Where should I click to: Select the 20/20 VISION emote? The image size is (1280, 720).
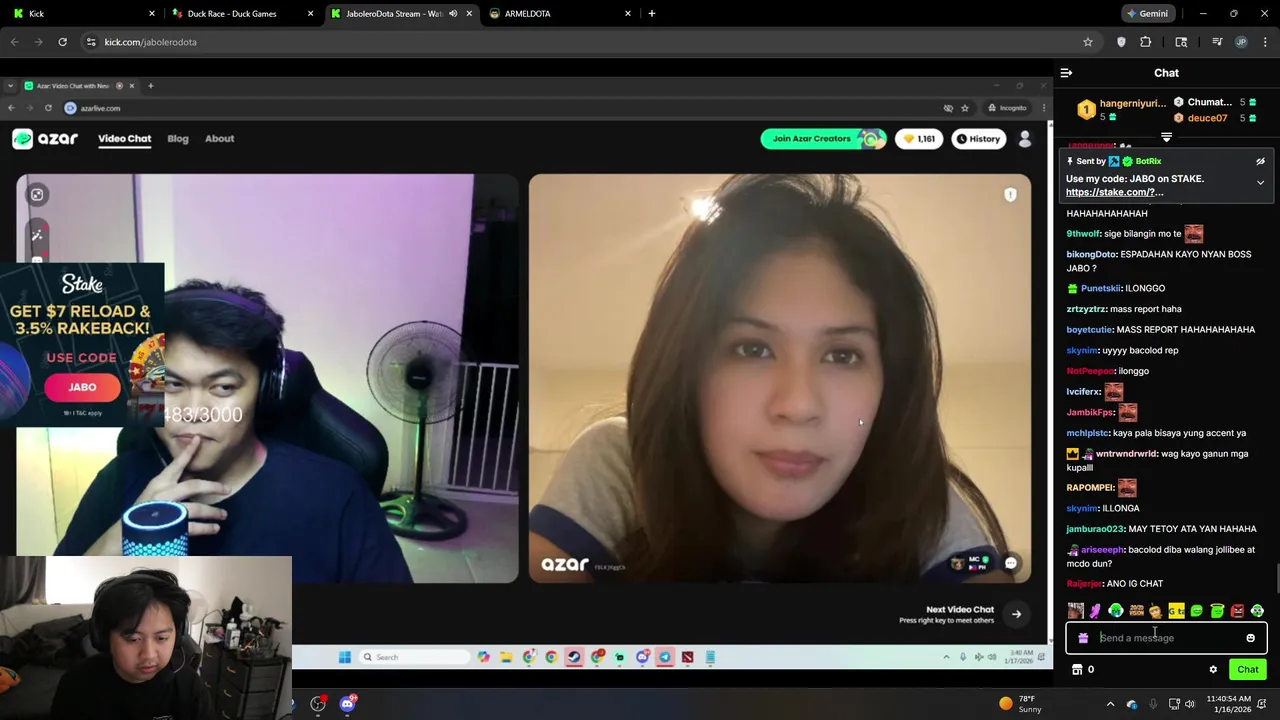point(1136,611)
